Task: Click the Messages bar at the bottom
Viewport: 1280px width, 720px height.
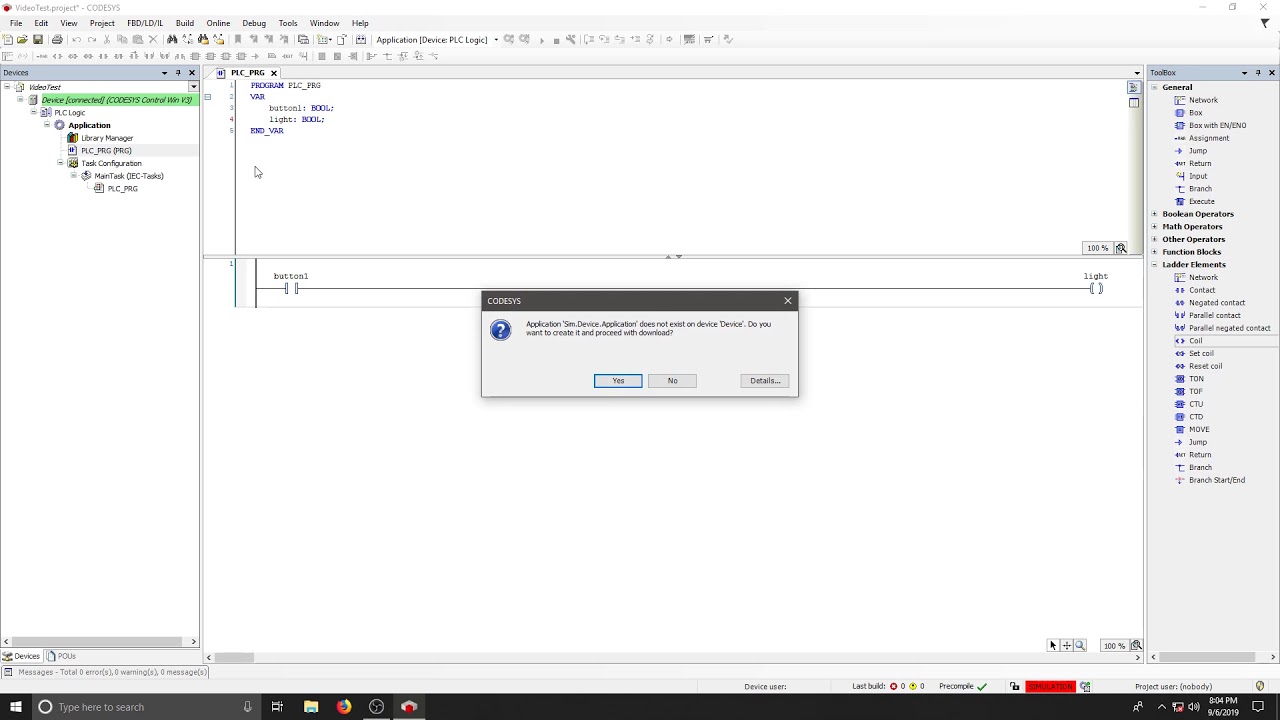Action: point(105,672)
